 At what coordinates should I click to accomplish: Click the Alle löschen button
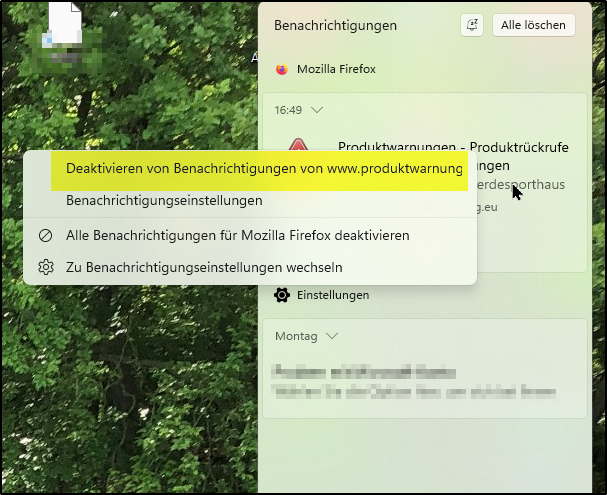click(x=533, y=25)
